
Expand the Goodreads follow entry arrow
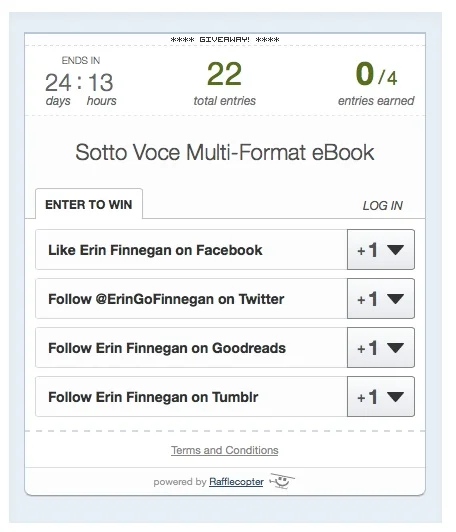pyautogui.click(x=395, y=348)
